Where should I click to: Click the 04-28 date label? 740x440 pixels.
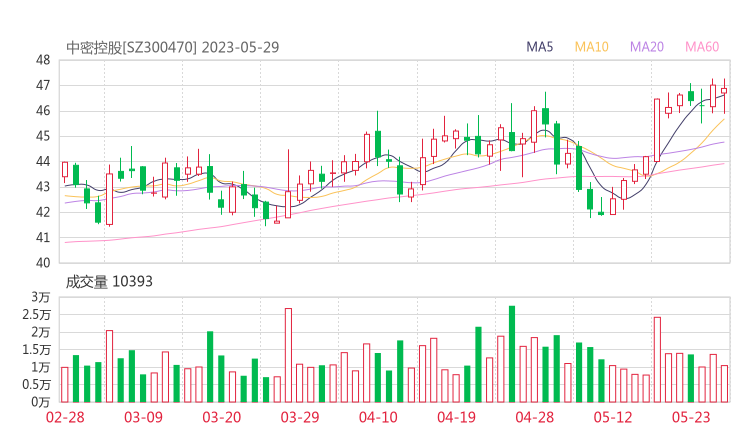[x=535, y=417]
